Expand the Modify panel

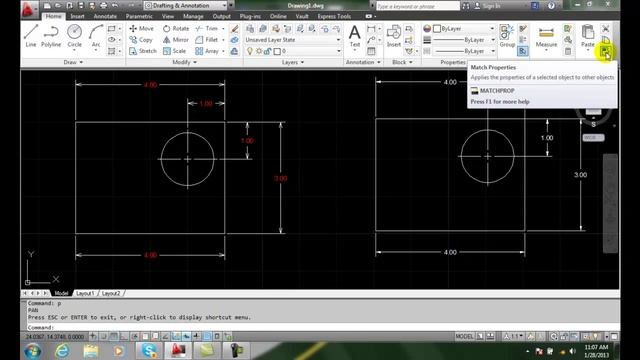pyautogui.click(x=184, y=62)
